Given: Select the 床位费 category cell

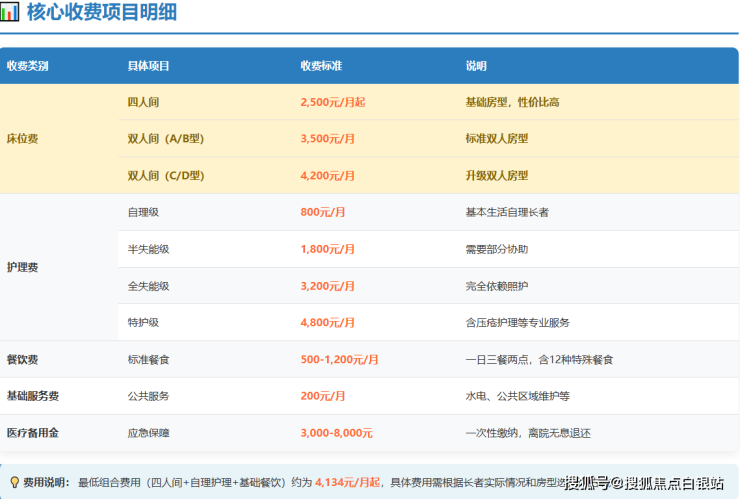Looking at the screenshot, I should pos(23,139).
